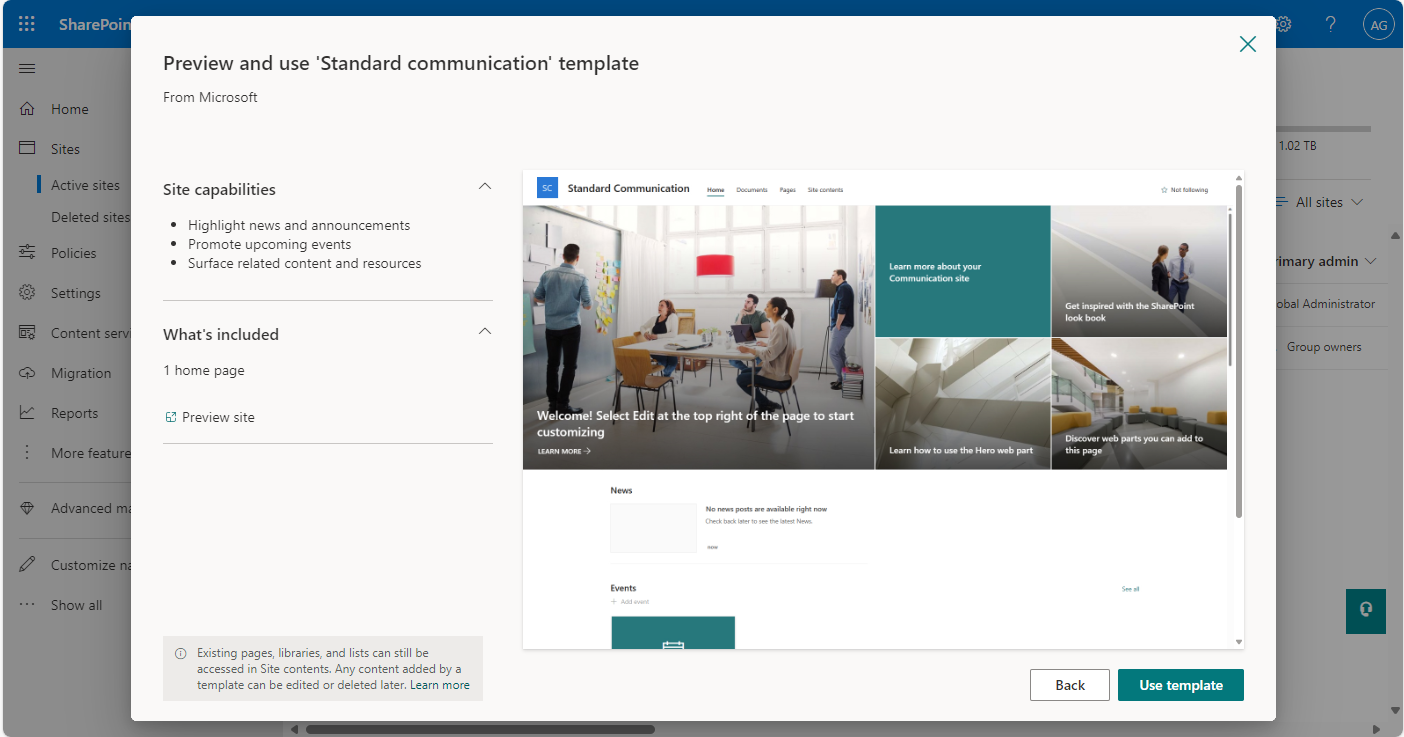Open Customize navigation with the pencil icon

point(29,563)
